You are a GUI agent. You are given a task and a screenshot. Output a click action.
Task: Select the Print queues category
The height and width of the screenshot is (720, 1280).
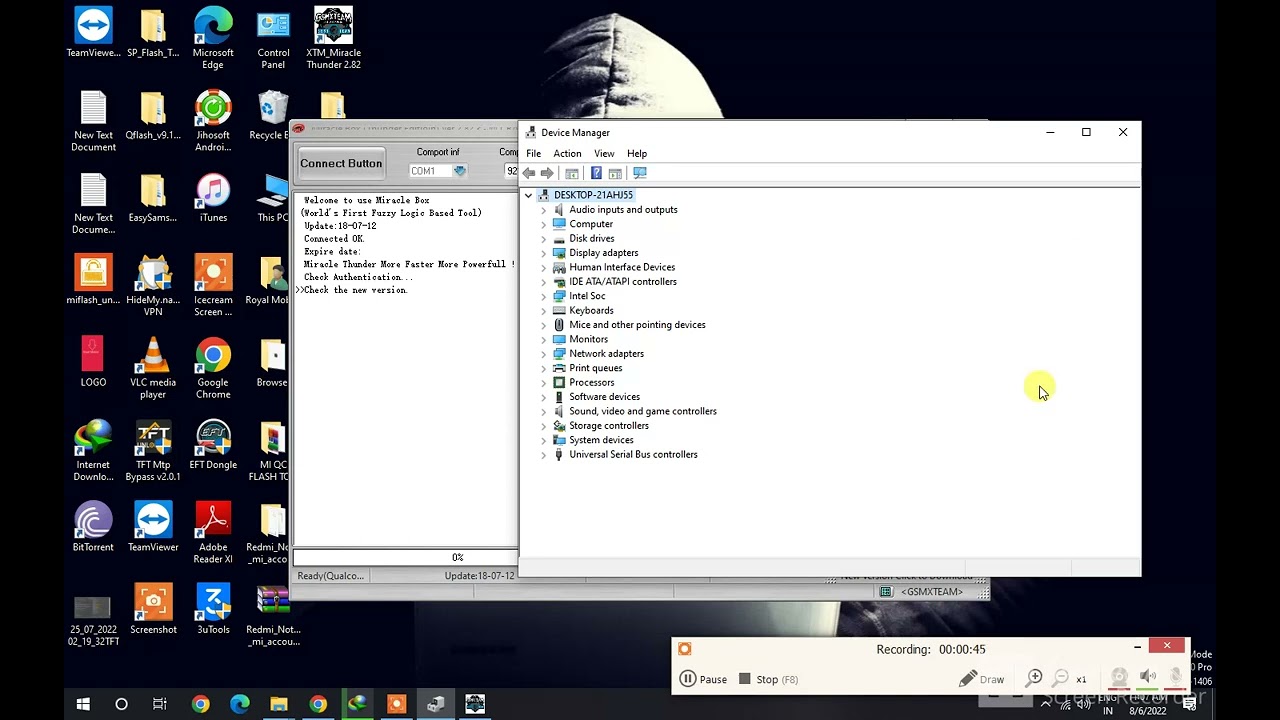595,368
